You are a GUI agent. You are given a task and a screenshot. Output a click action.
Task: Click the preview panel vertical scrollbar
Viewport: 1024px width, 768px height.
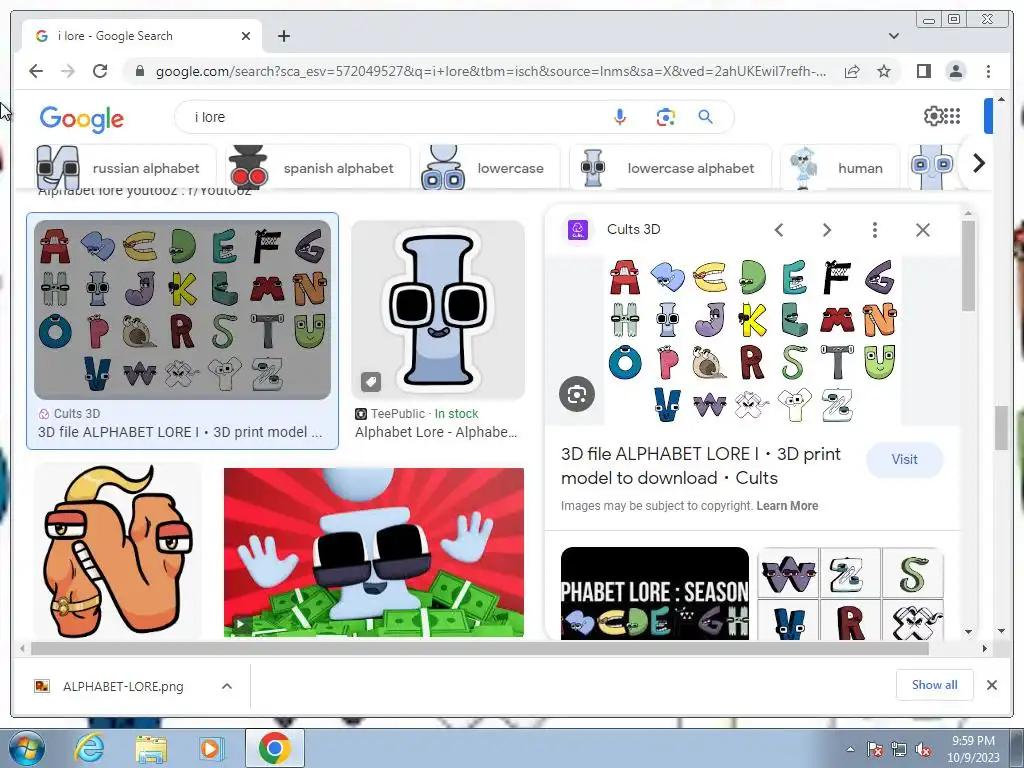[x=968, y=265]
